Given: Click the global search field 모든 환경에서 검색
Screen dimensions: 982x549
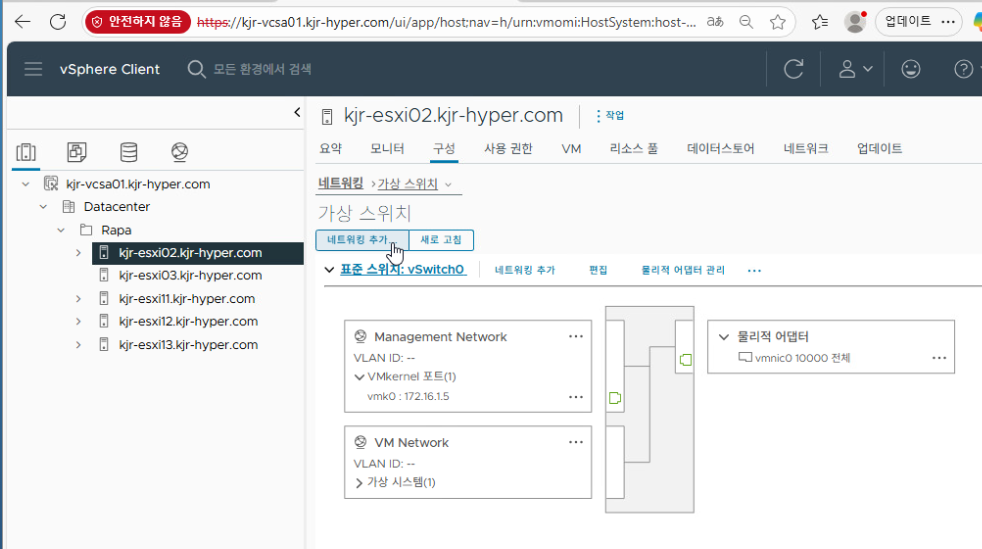Looking at the screenshot, I should [x=262, y=69].
